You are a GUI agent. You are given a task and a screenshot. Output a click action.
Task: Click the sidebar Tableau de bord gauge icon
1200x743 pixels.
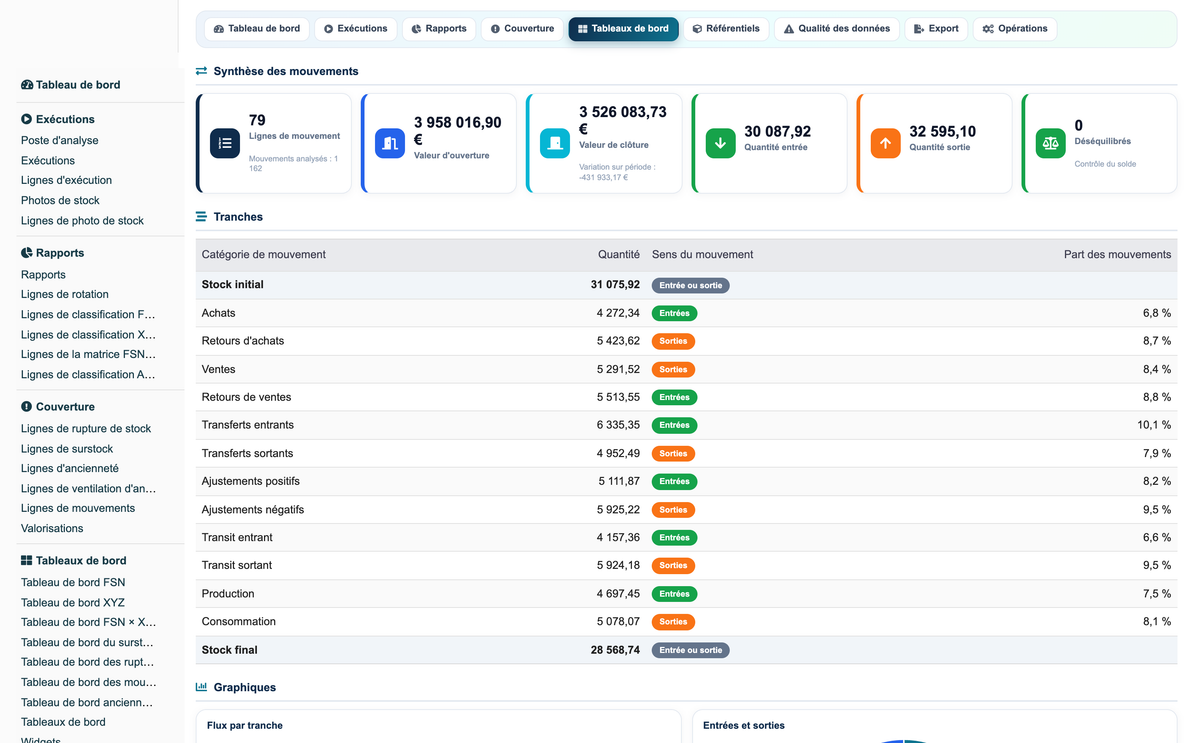coord(27,85)
